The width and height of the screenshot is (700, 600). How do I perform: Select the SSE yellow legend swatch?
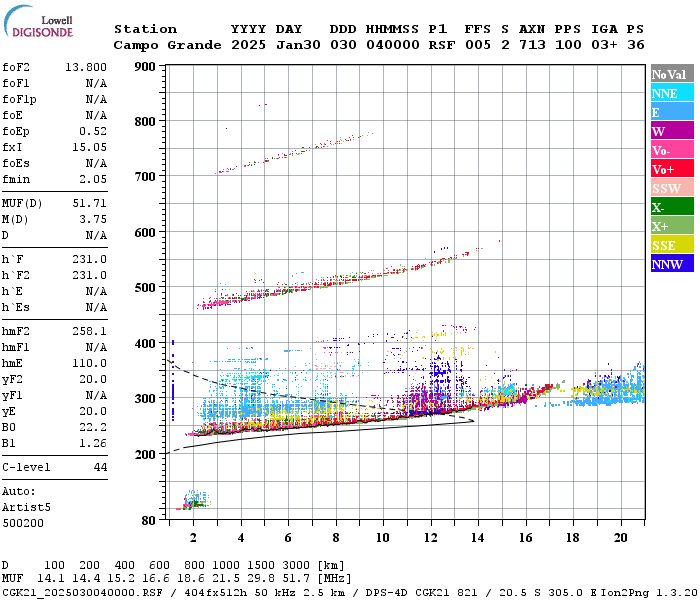[x=672, y=245]
